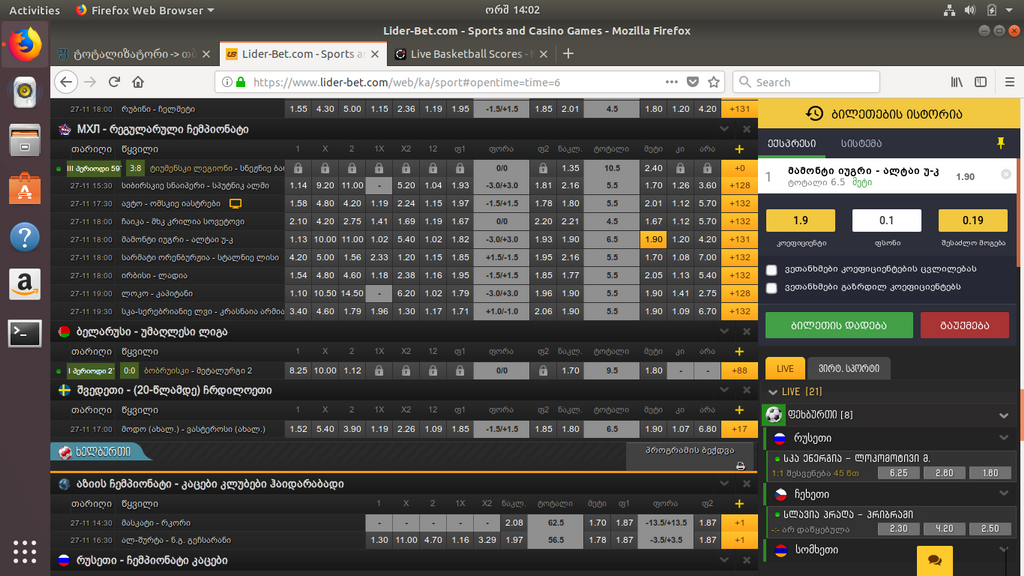Viewport: 1024px width, 576px height.
Task: Open the Firefox Library icon
Action: click(x=957, y=82)
